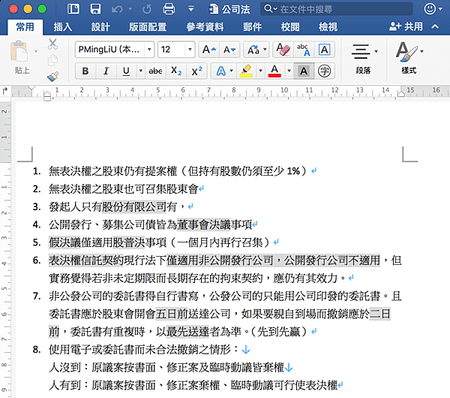The width and height of the screenshot is (450, 398).
Task: Open the quick access toolbar customize arrow
Action: pyautogui.click(x=191, y=9)
